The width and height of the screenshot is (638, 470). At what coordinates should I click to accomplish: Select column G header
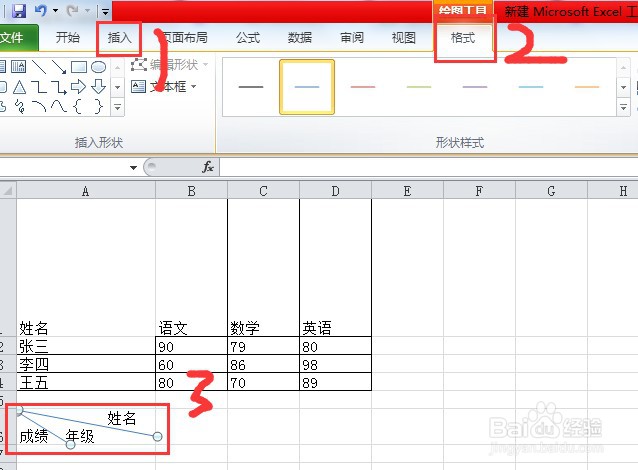(x=551, y=190)
